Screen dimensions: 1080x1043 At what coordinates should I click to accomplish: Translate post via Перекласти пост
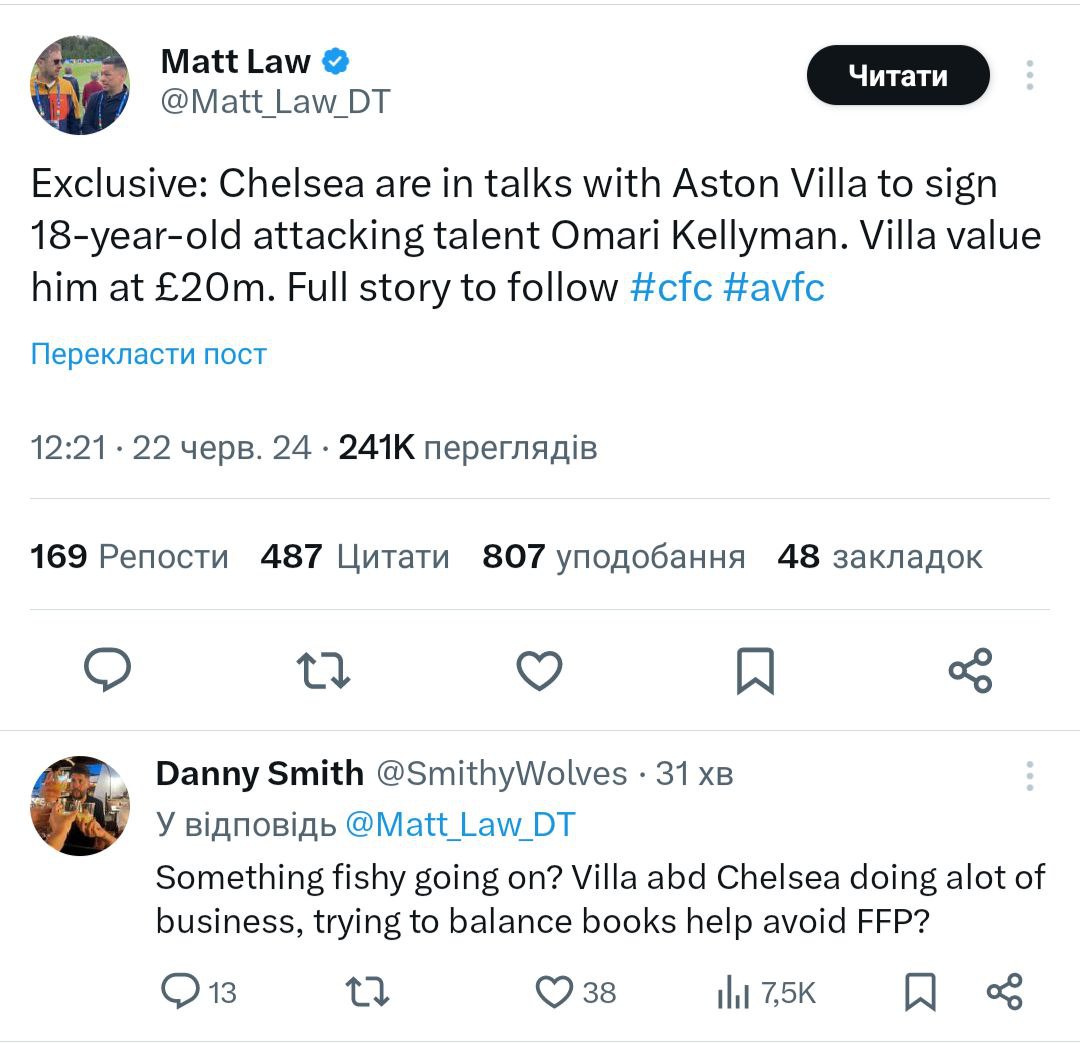click(x=149, y=354)
